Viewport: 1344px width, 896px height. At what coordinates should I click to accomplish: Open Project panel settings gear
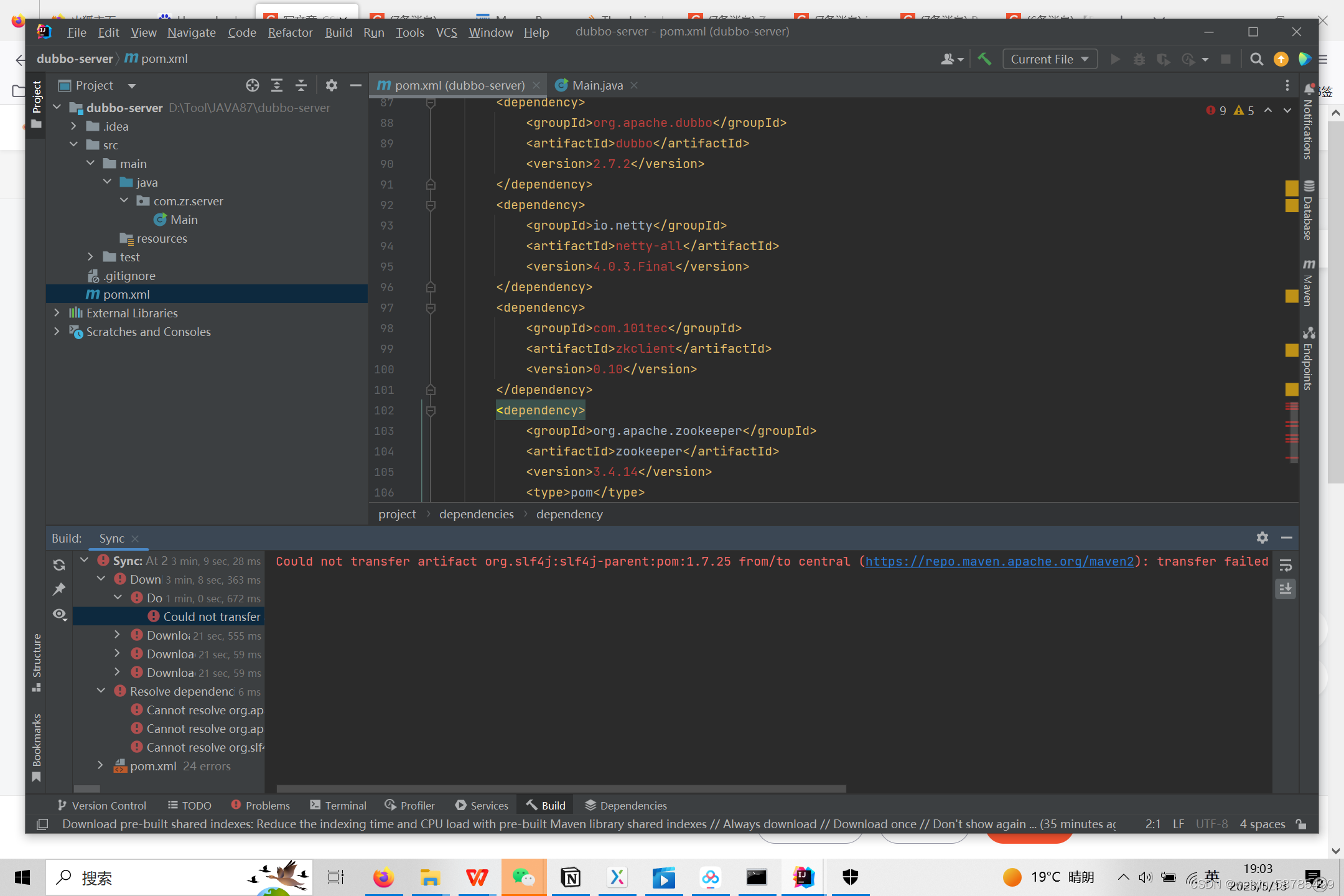pyautogui.click(x=332, y=85)
